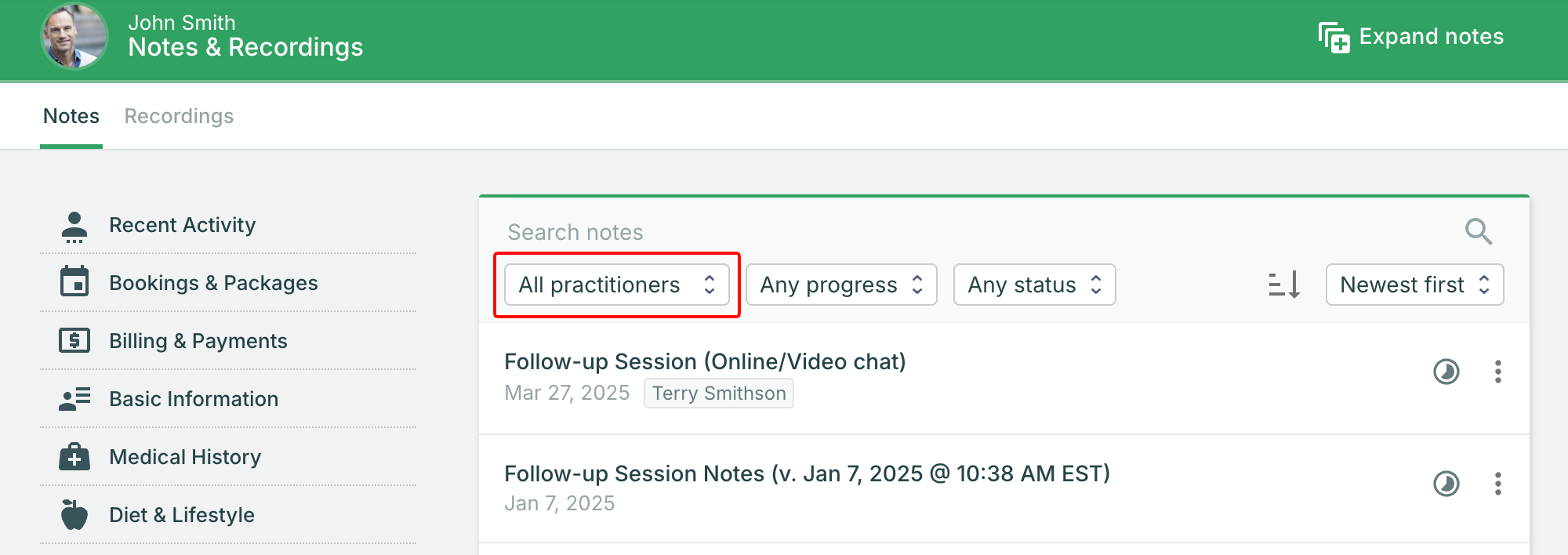
Task: Open three-dot menu for Mar 27 note
Action: point(1497,372)
